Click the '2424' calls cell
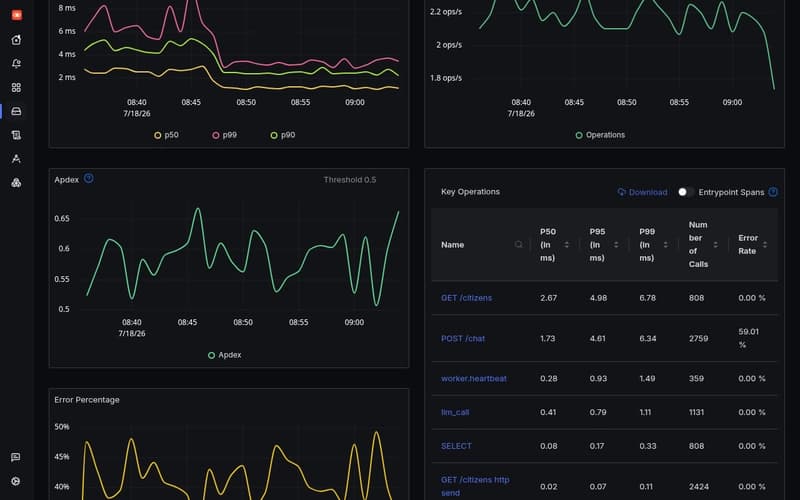 coord(698,487)
